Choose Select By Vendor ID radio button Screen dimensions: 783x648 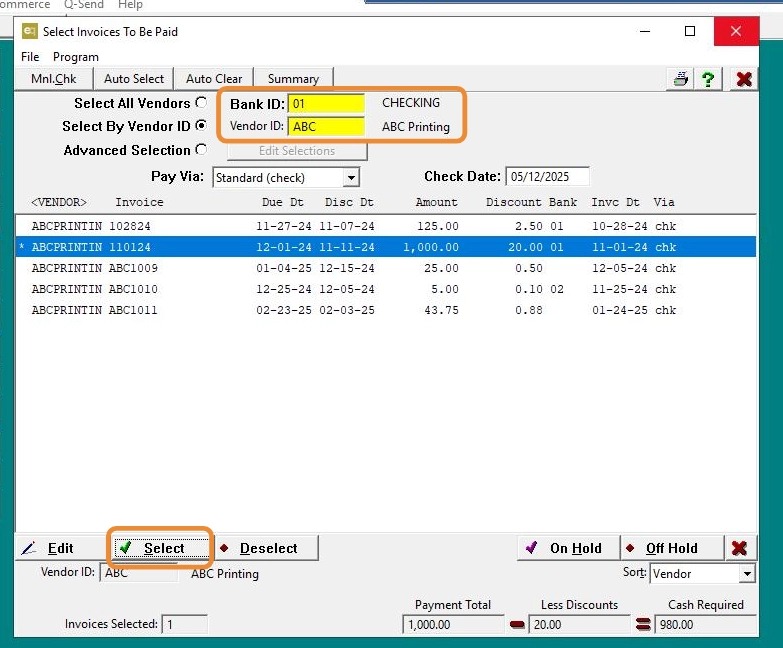click(201, 125)
